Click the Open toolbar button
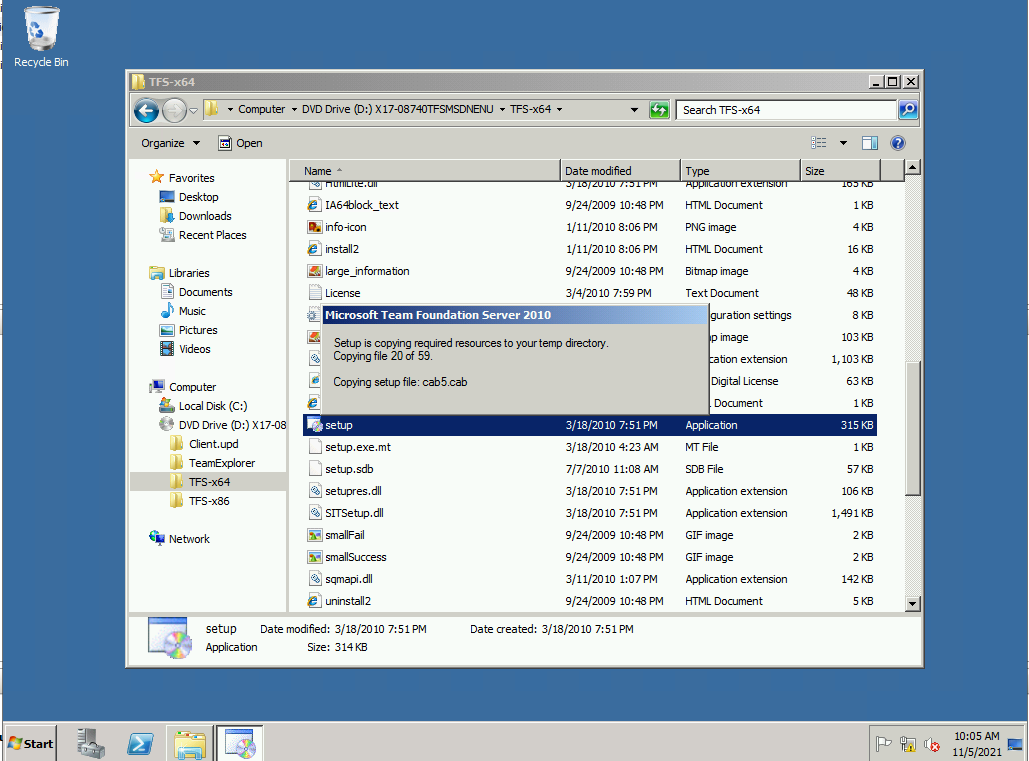1029x761 pixels. 240,143
